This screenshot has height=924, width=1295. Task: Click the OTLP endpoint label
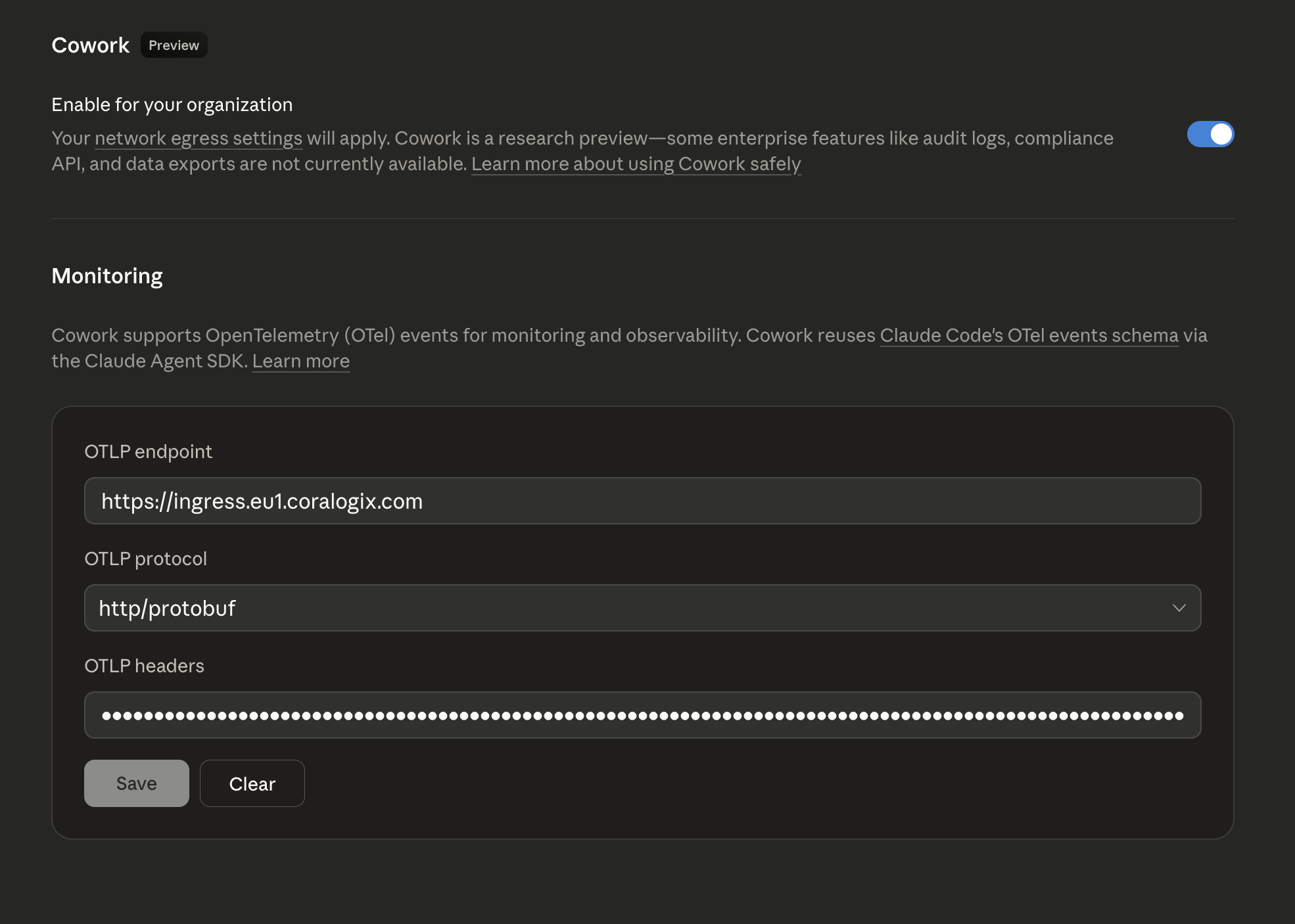(148, 451)
